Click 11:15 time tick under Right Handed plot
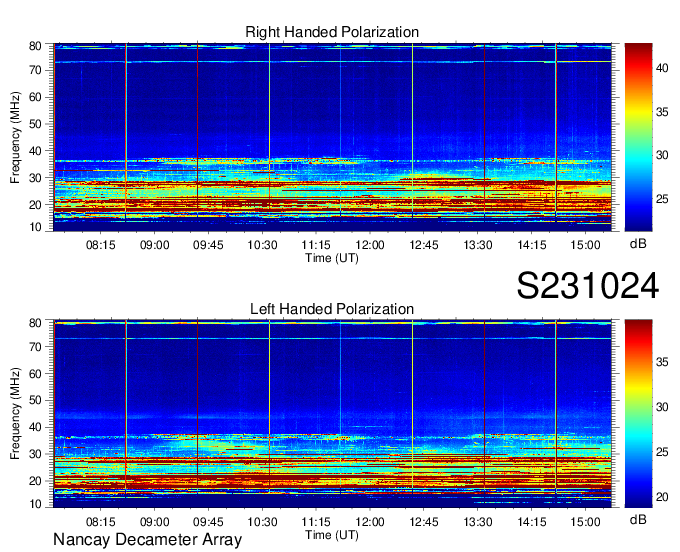Screen dimensions: 680x552 click(316, 245)
